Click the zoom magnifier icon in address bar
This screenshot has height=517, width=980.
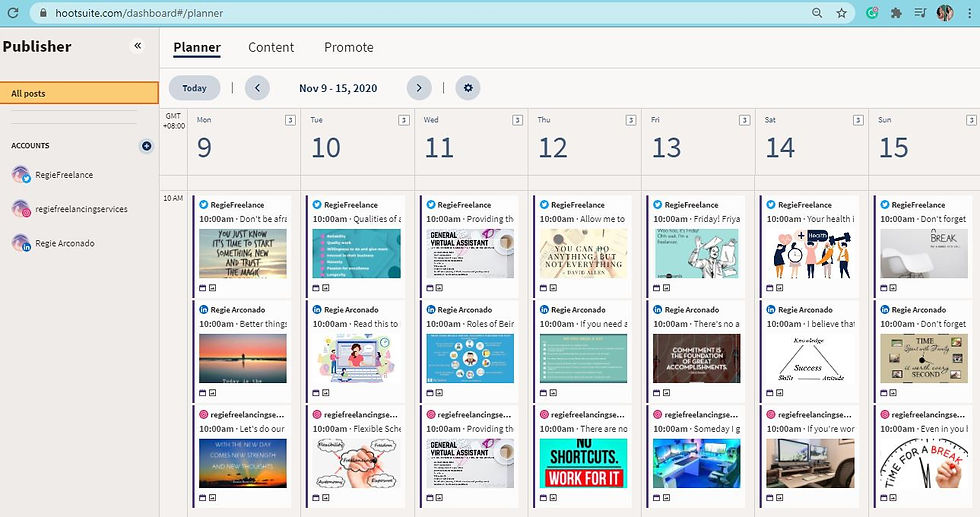(817, 13)
